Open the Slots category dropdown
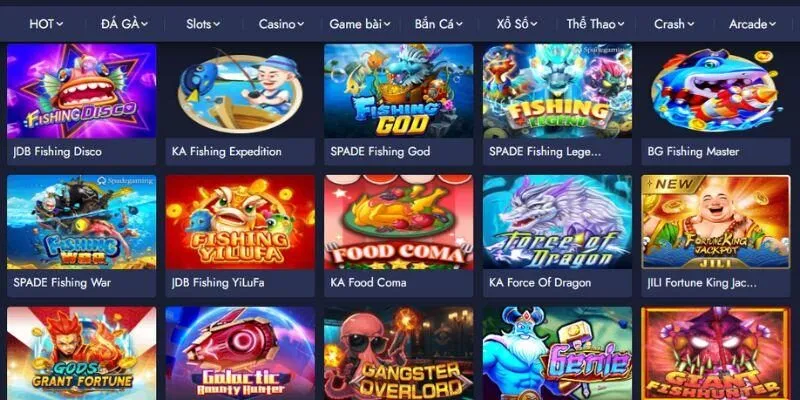800x400 pixels. coord(203,24)
